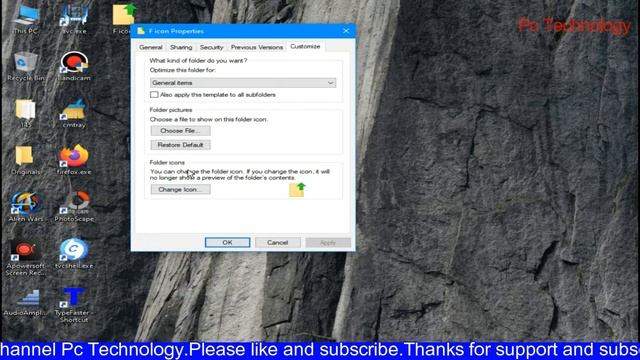Select the cmtray desktop shortcut

(74, 113)
